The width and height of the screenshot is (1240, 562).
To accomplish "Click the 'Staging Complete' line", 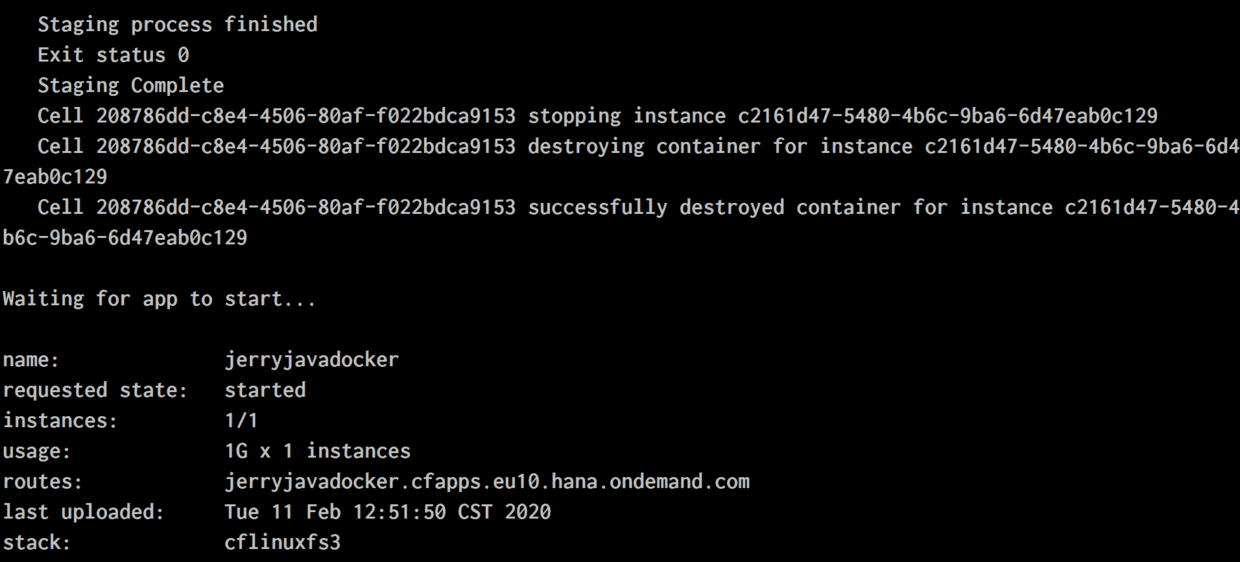I will point(130,86).
